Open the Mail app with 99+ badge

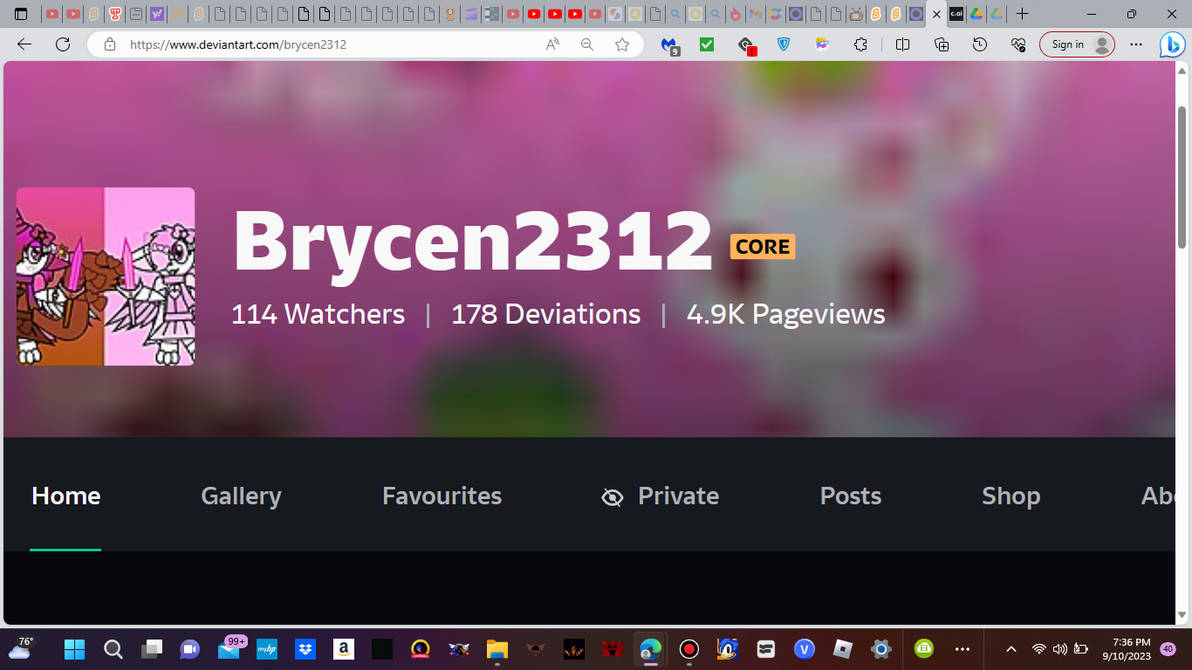[x=230, y=648]
